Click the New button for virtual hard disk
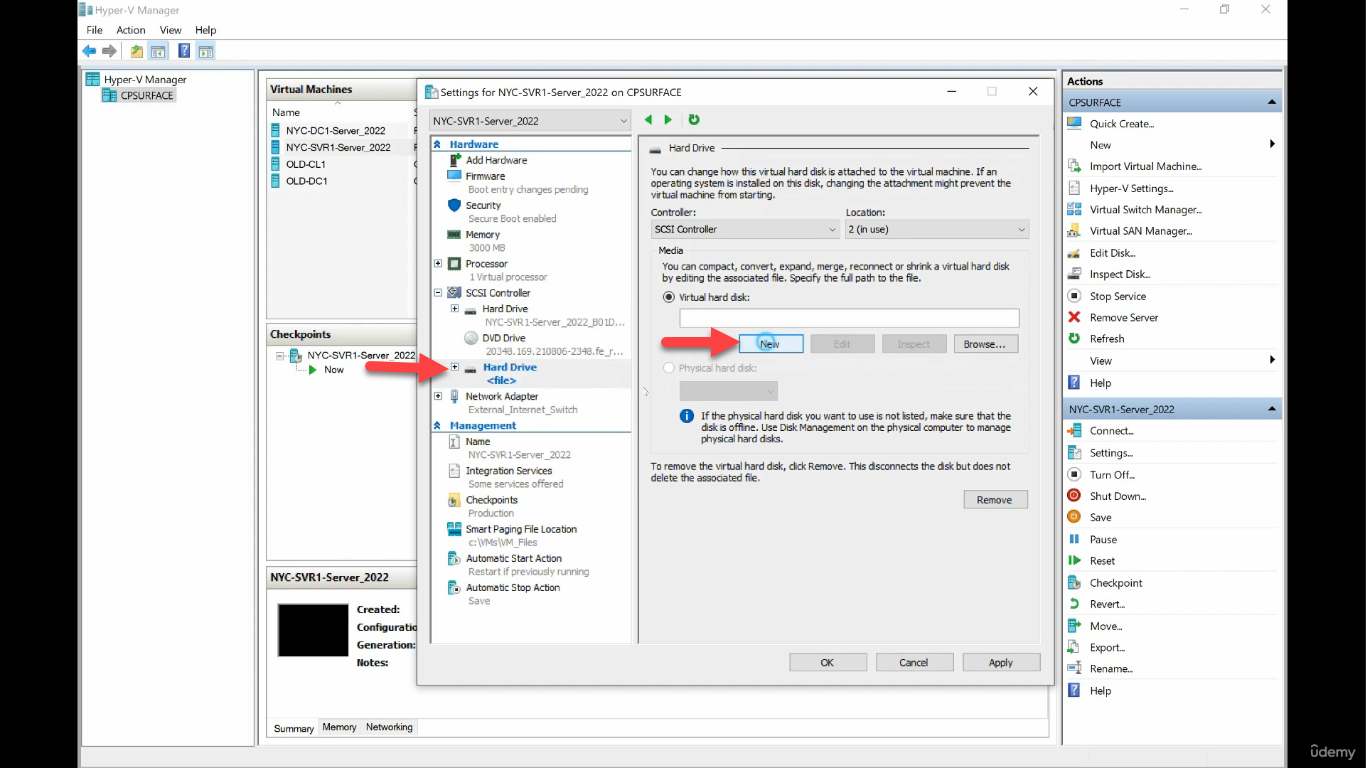The height and width of the screenshot is (768, 1366). pyautogui.click(x=770, y=344)
